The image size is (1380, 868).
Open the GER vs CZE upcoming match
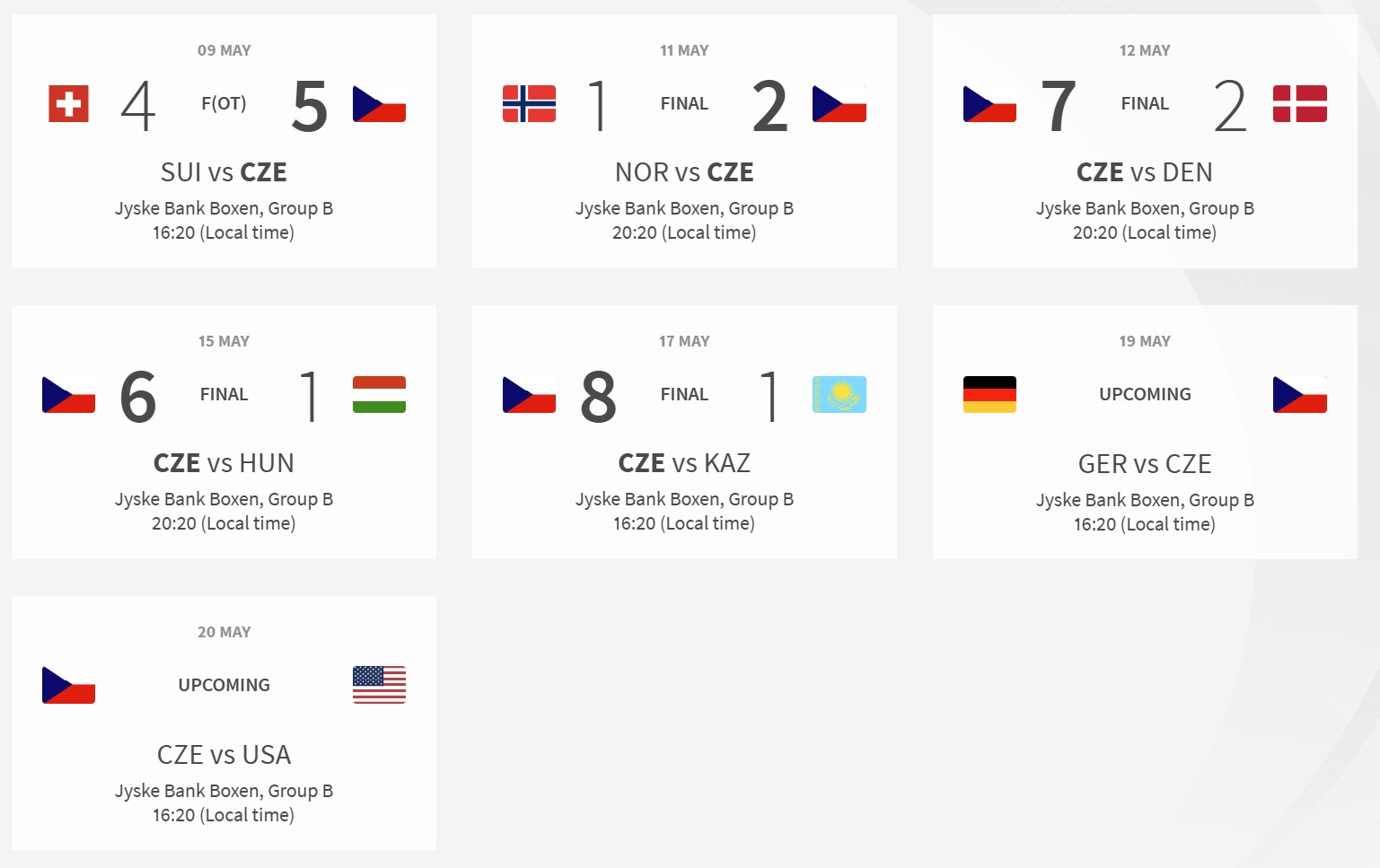pos(1144,464)
